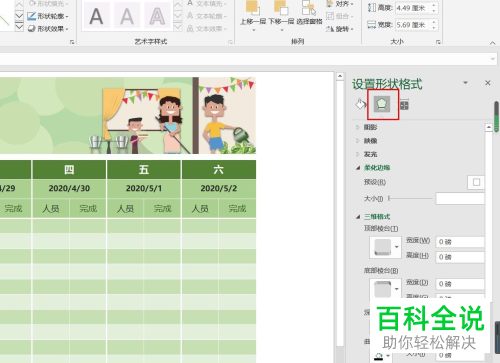This screenshot has width=500, height=363.
Task: Apply the second gray WordArt style
Action: pyautogui.click(x=127, y=16)
